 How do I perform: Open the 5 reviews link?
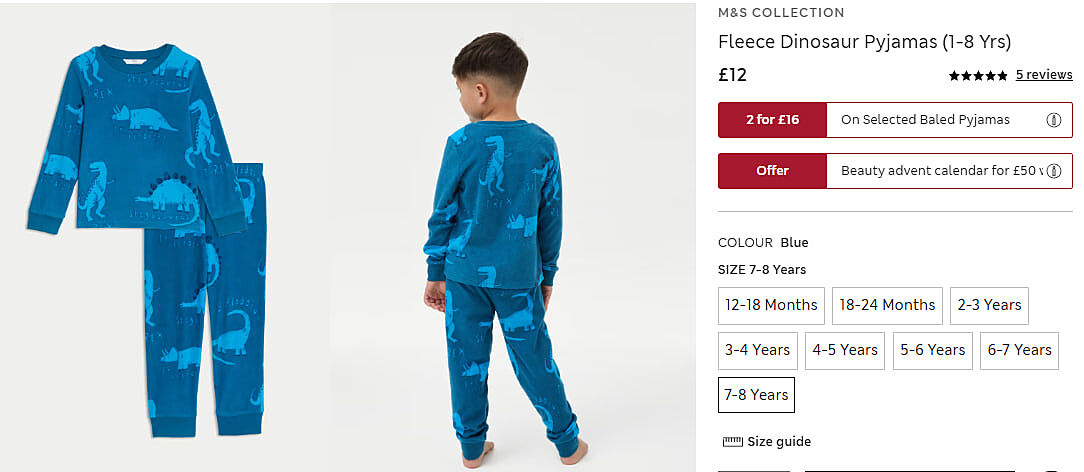(x=1044, y=75)
